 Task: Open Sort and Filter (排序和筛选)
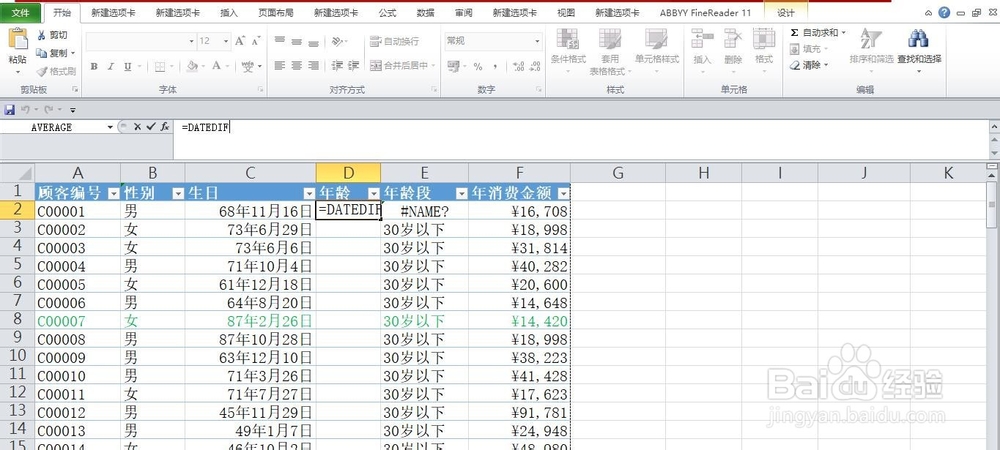click(871, 48)
